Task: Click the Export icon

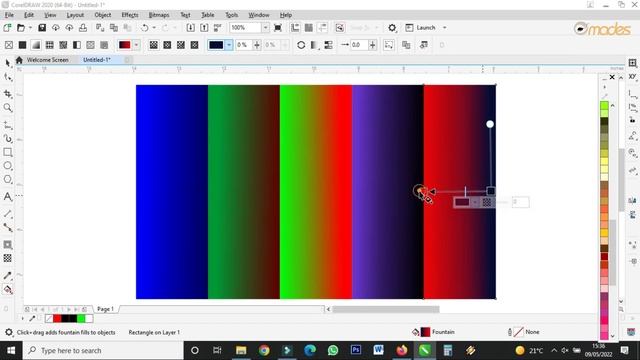Action: pyautogui.click(x=204, y=28)
